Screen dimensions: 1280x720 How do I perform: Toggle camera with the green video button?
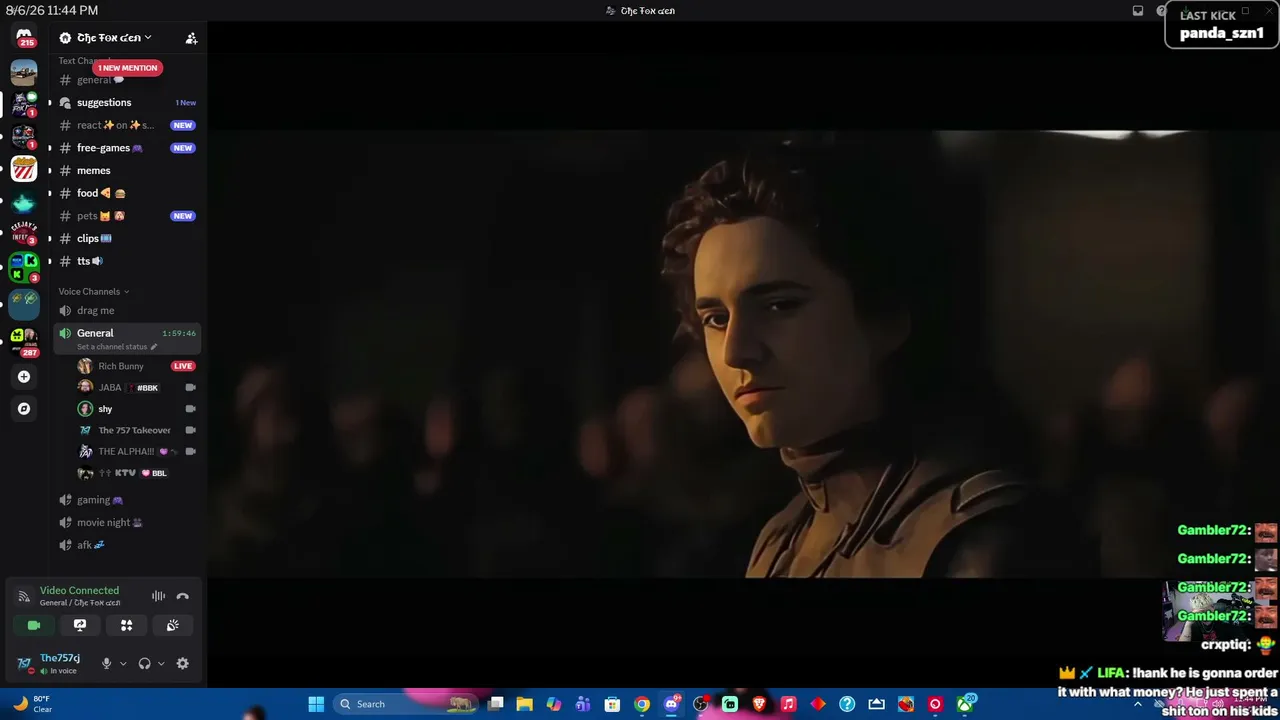(34, 625)
